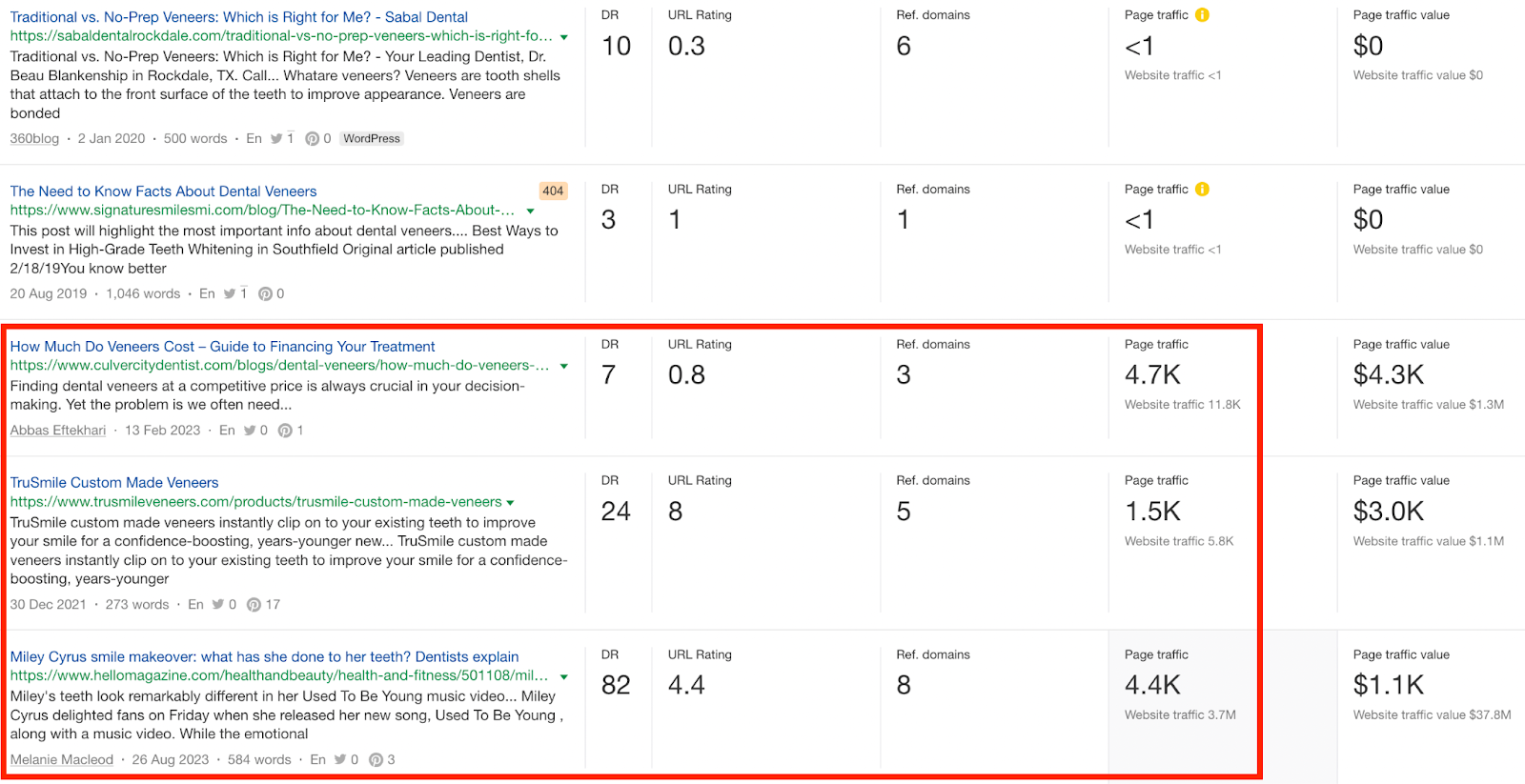This screenshot has height=784, width=1525.
Task: Click the Abbas Eftekhari author link
Action: [x=58, y=431]
